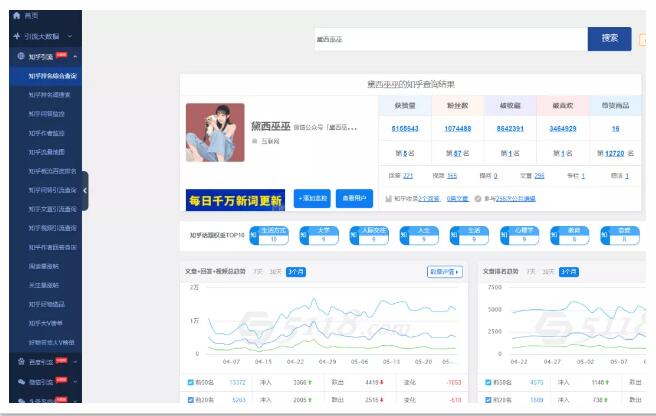Click the 知 icon on 人际交往 badge

[x=354, y=235]
